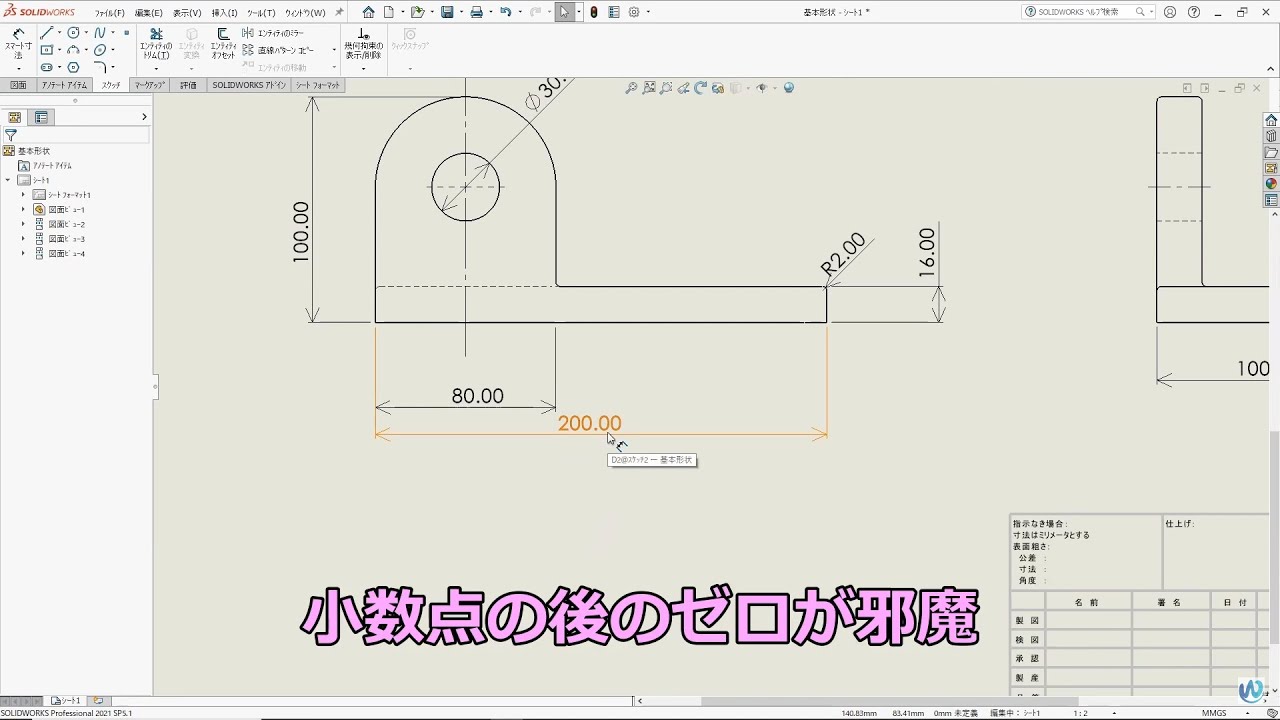The width and height of the screenshot is (1280, 720).
Task: Expand the 図面ビュー2 node
Action: [x=23, y=224]
